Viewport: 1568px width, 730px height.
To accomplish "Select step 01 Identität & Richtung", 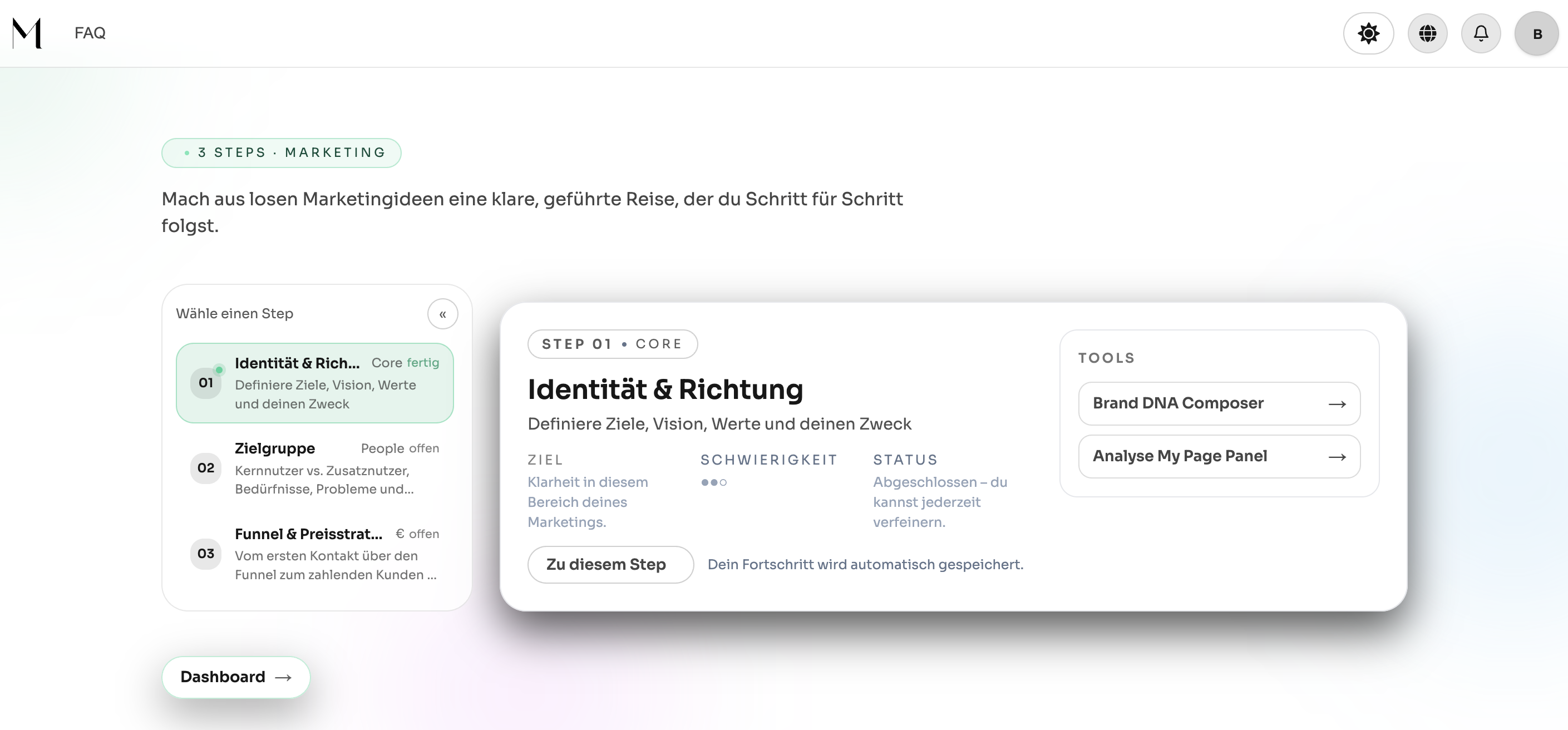I will [x=315, y=383].
